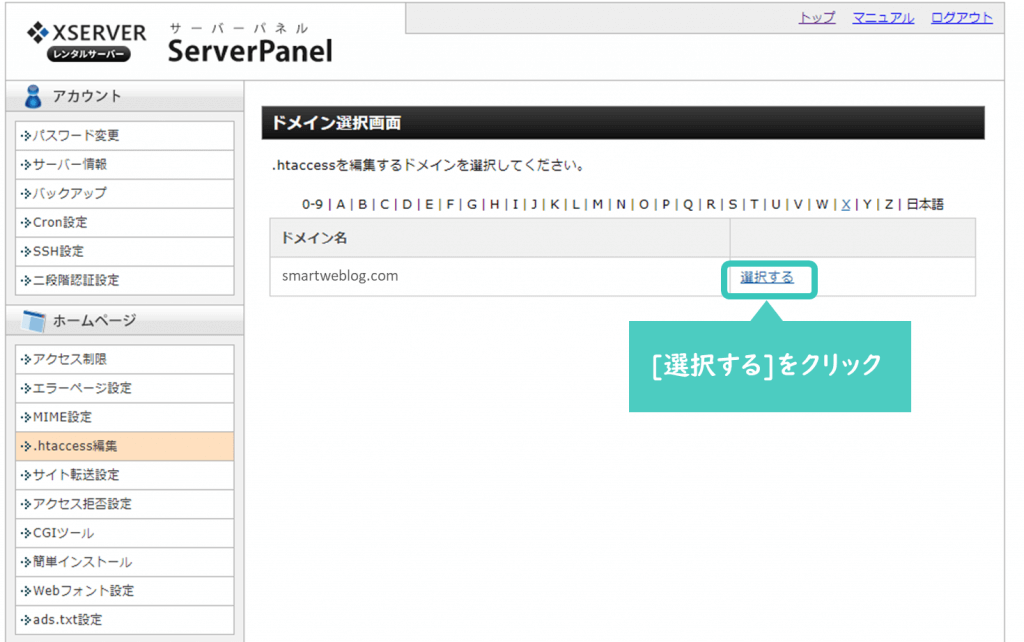Open エラーページ設定 menu item
Image resolution: width=1024 pixels, height=642 pixels.
point(125,388)
